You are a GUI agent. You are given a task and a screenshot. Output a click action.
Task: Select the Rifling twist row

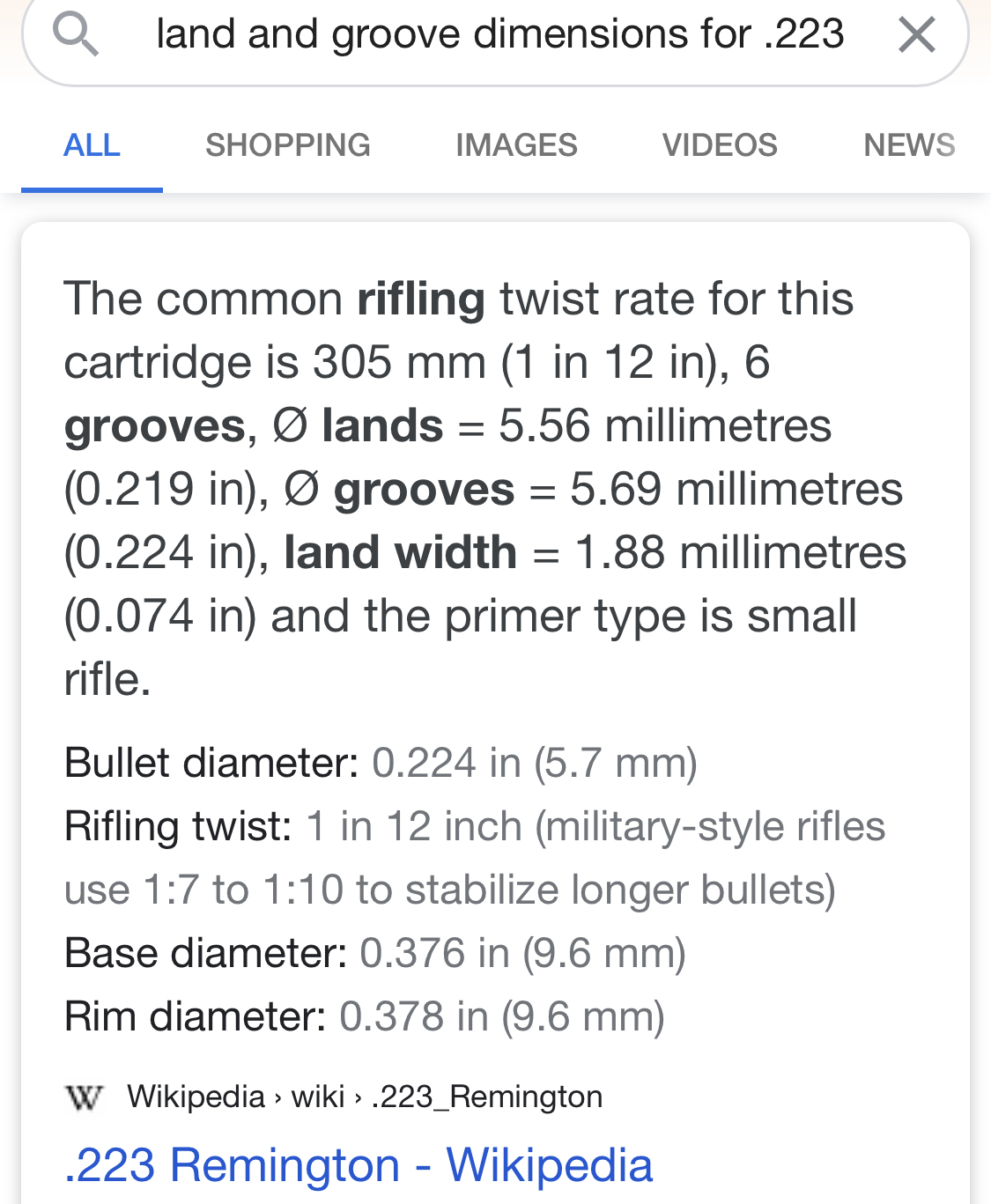click(x=475, y=858)
